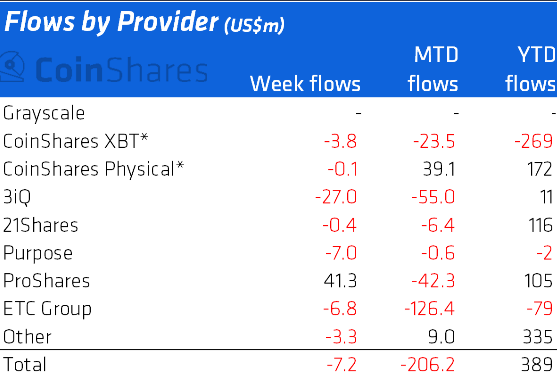The image size is (557, 377).
Task: Select the 21Shares provider label
Action: (x=40, y=225)
